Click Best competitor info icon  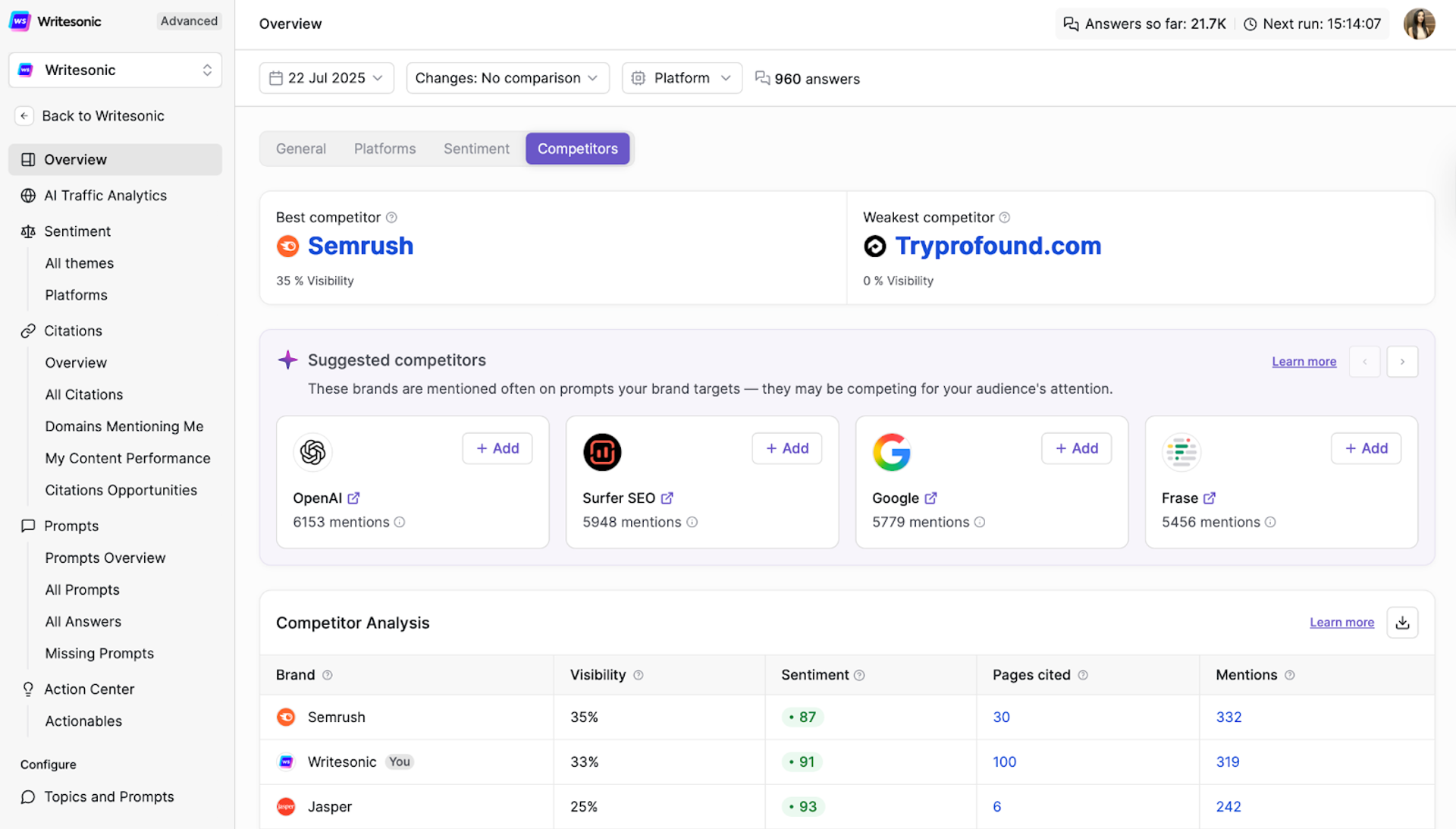(391, 218)
